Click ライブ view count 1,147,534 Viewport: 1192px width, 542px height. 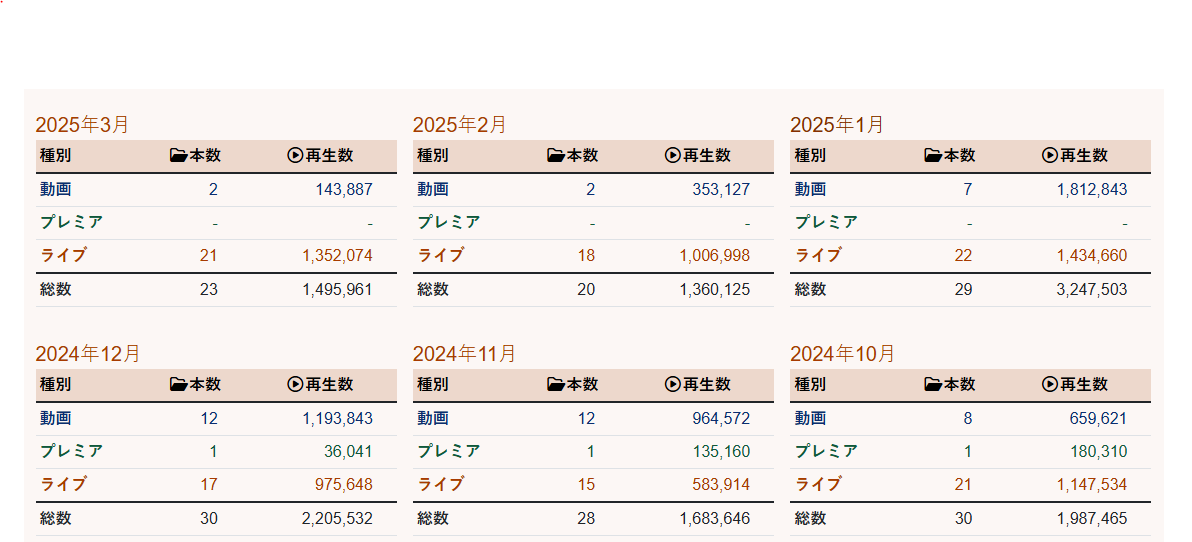(x=1092, y=484)
